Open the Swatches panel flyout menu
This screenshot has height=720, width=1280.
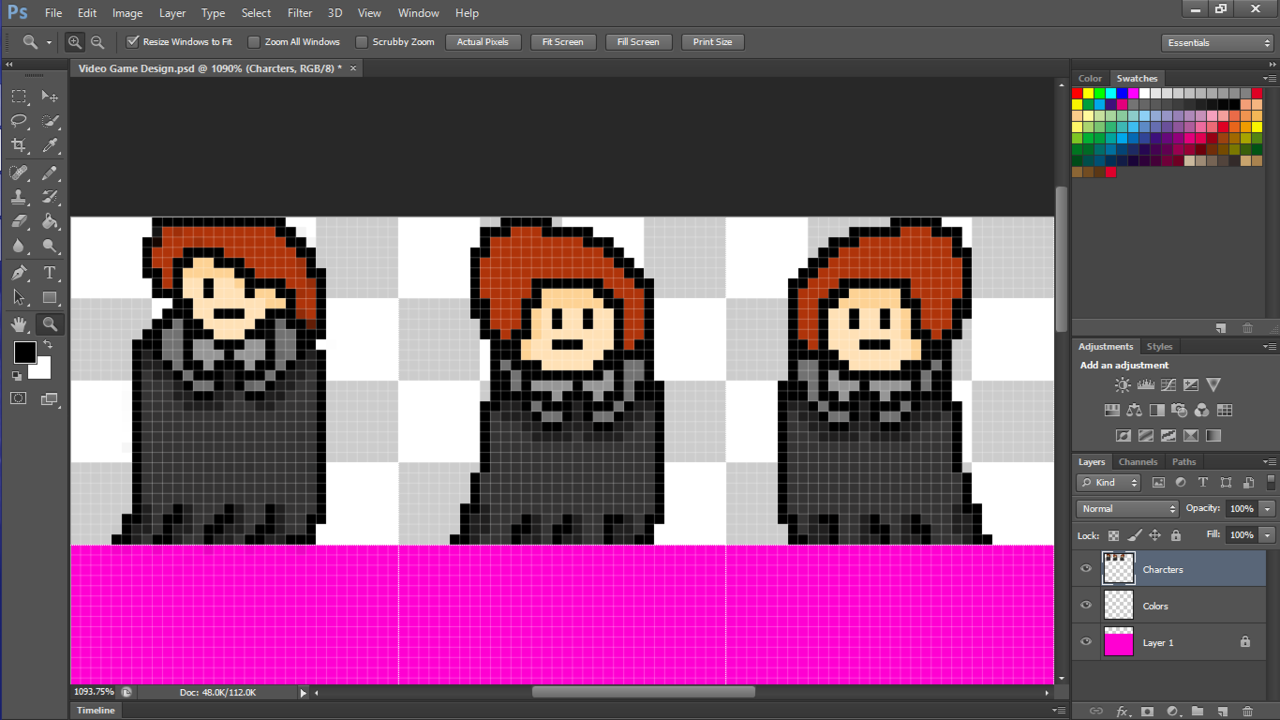1268,78
